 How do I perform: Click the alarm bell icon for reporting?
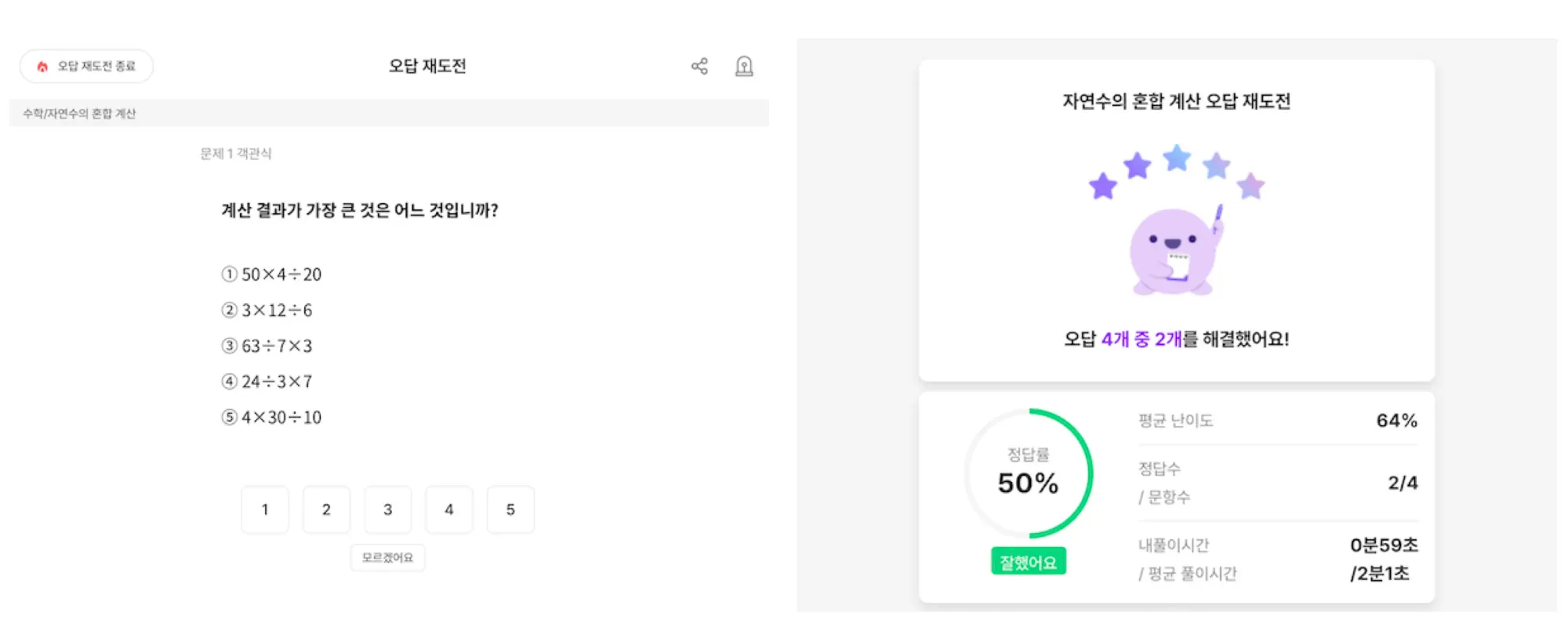coord(745,67)
